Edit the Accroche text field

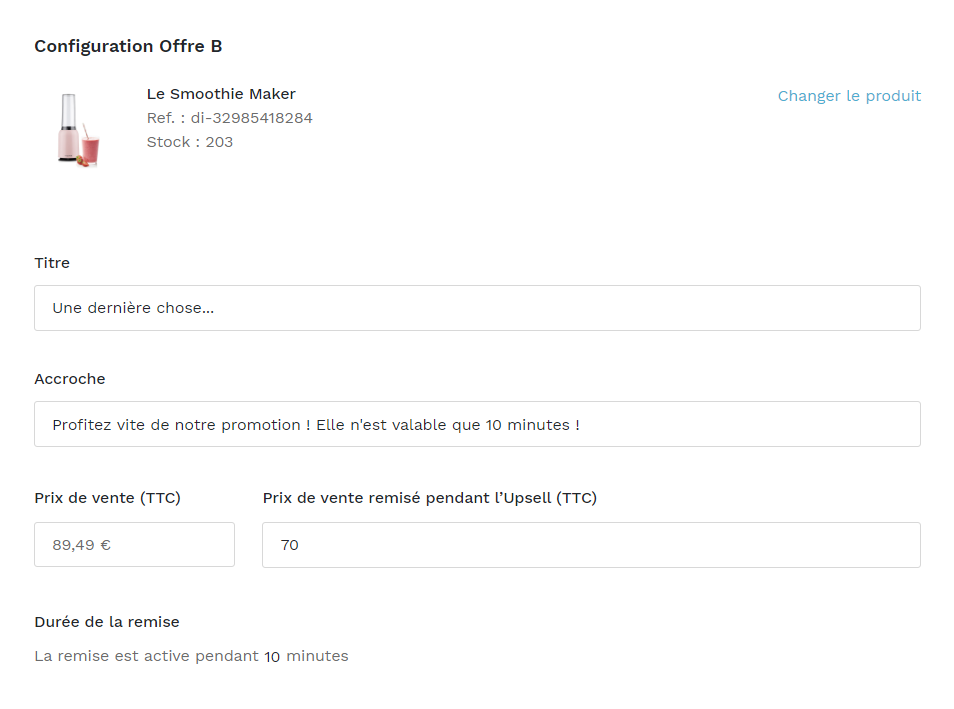(x=477, y=424)
